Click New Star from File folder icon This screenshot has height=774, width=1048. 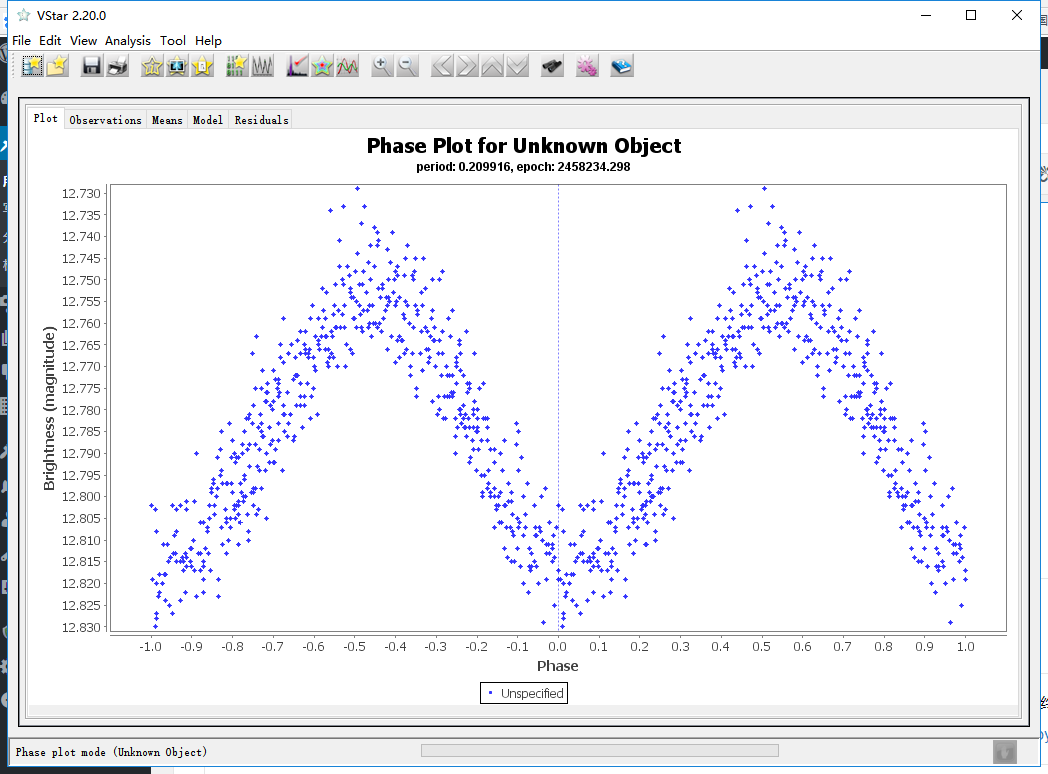coord(57,66)
